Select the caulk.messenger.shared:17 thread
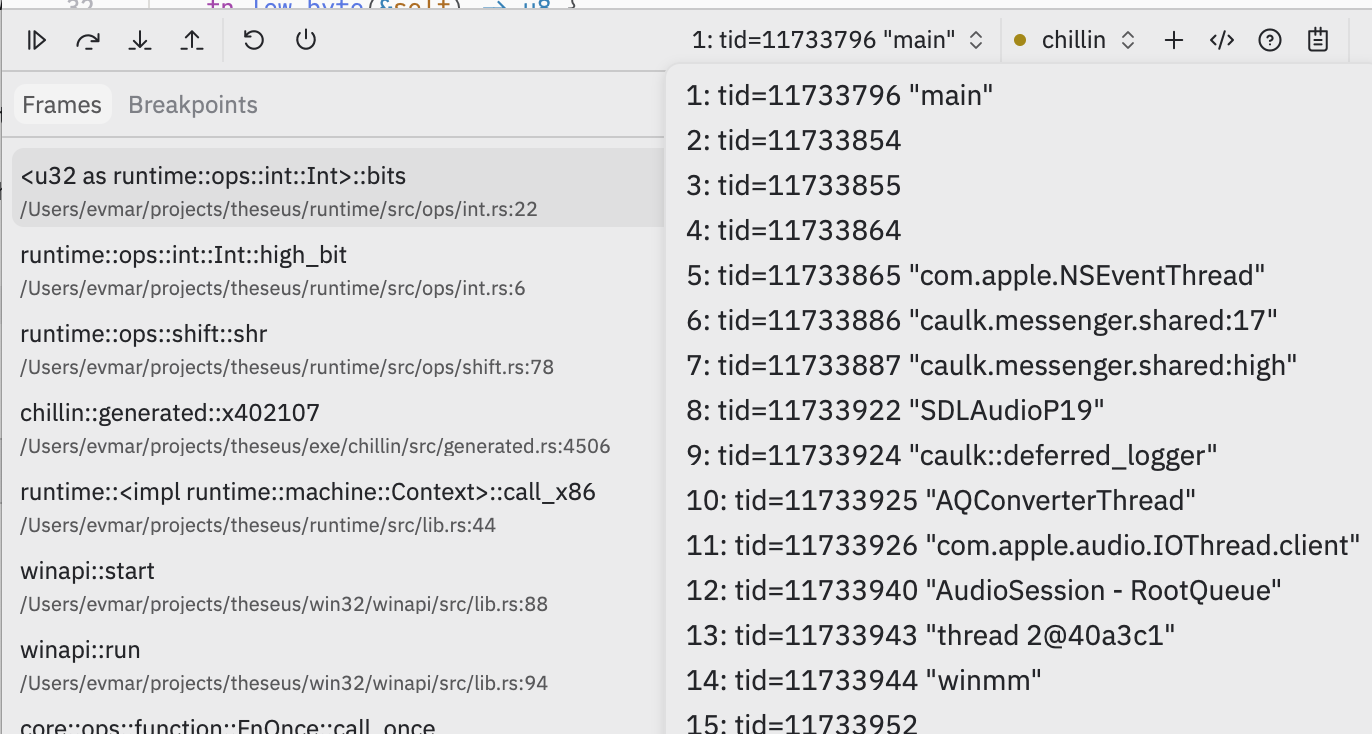This screenshot has width=1372, height=734. 982,321
